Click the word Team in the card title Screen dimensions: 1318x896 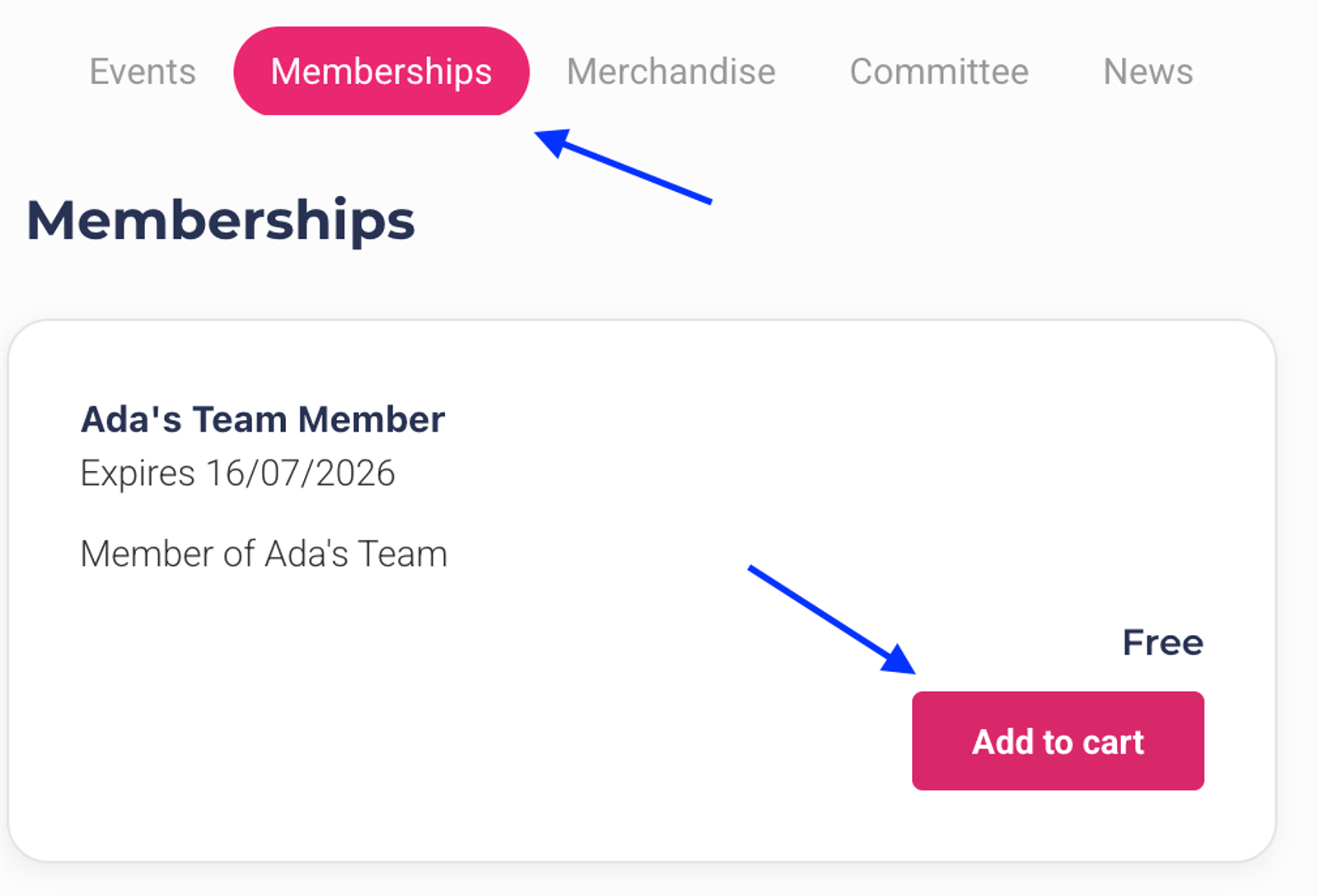[239, 419]
